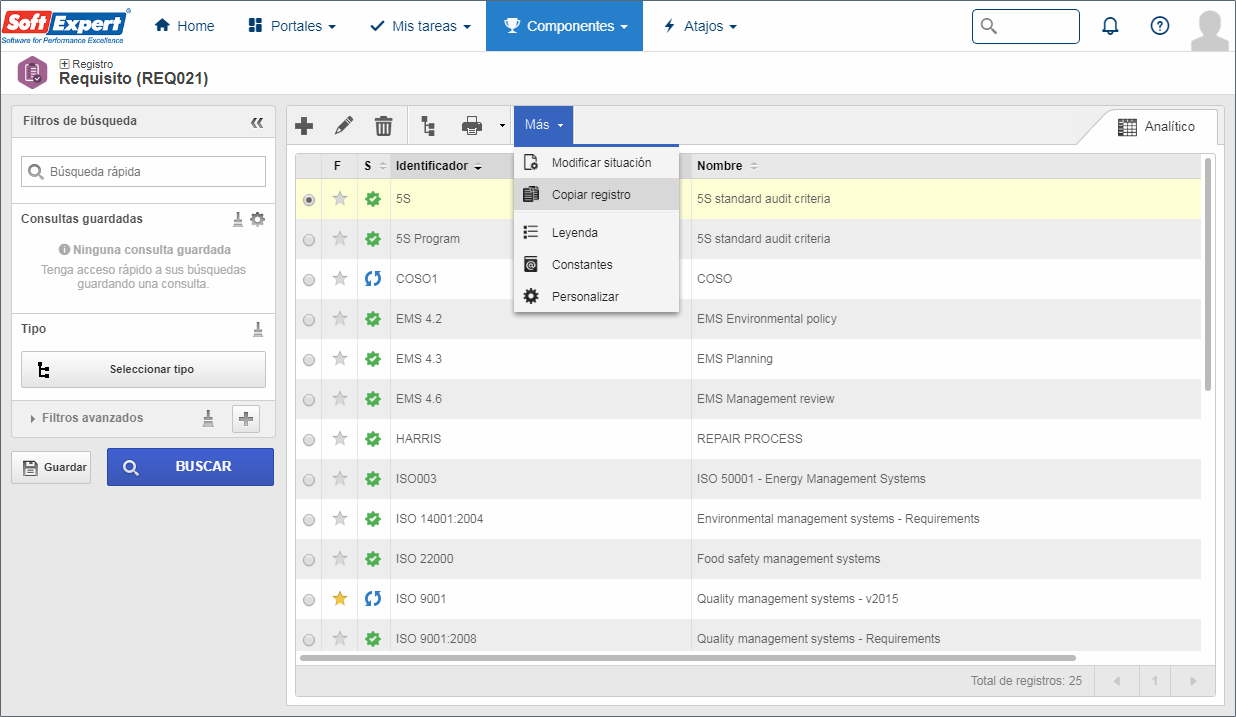
Task: Click the horizontal scrollbar below the table
Action: (x=687, y=658)
